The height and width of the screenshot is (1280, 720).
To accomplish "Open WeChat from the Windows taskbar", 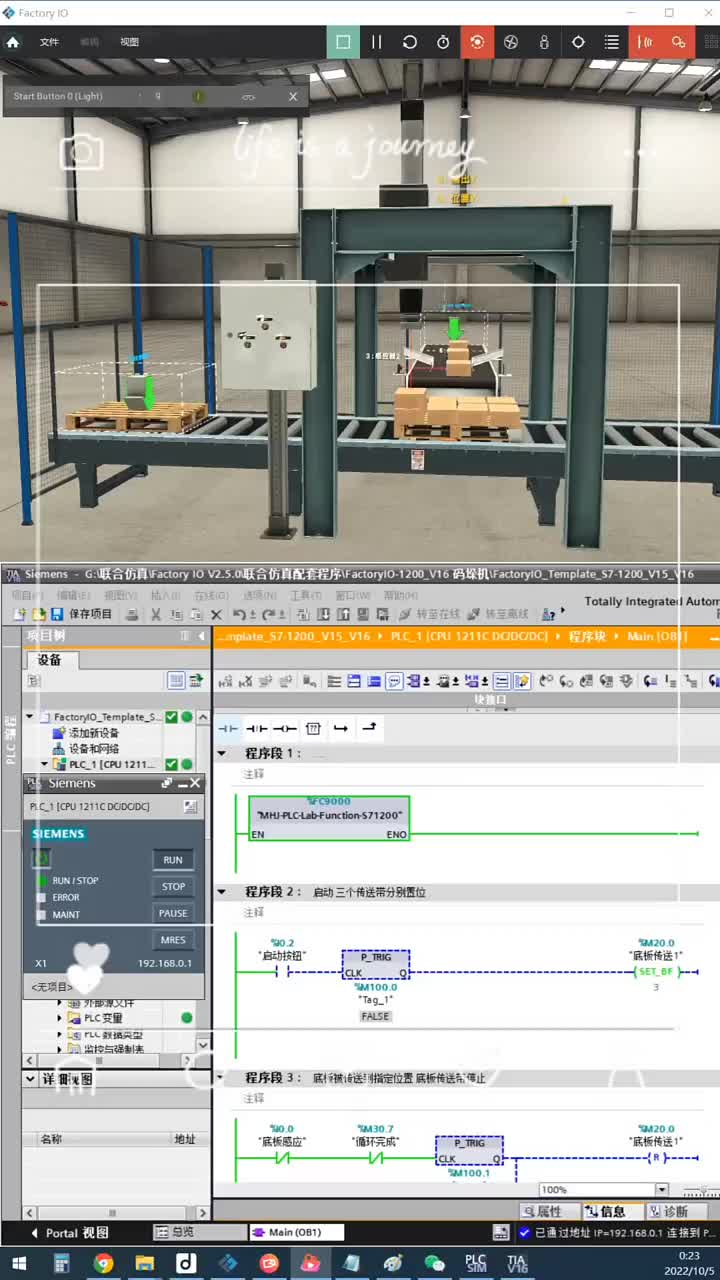I will pyautogui.click(x=434, y=1263).
